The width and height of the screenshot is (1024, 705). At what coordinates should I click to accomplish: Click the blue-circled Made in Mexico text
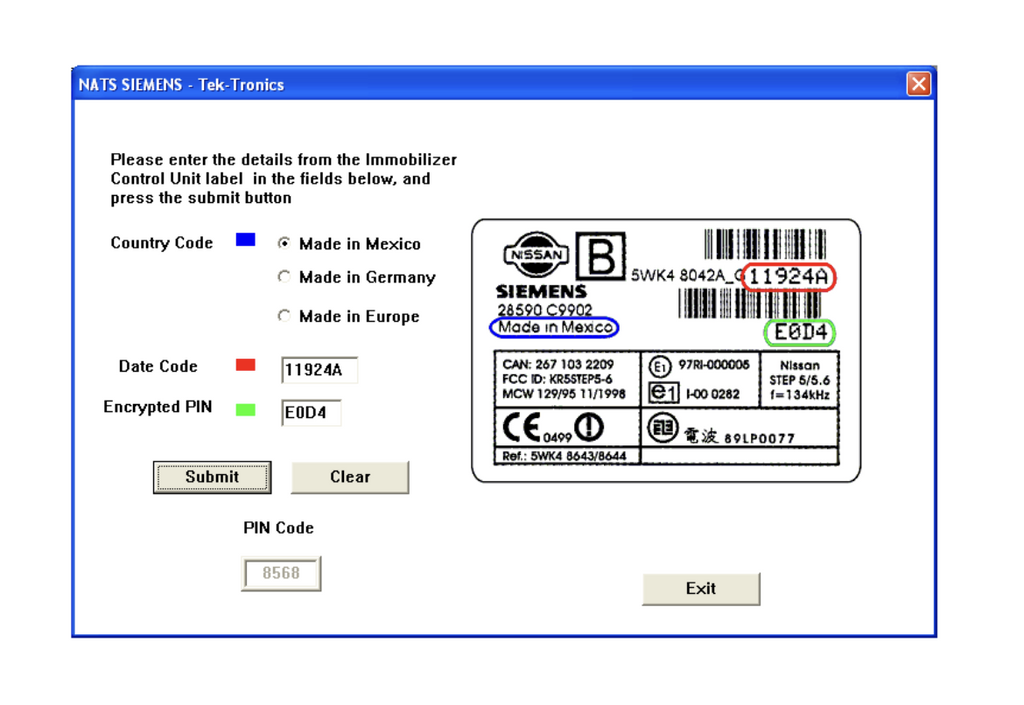555,327
